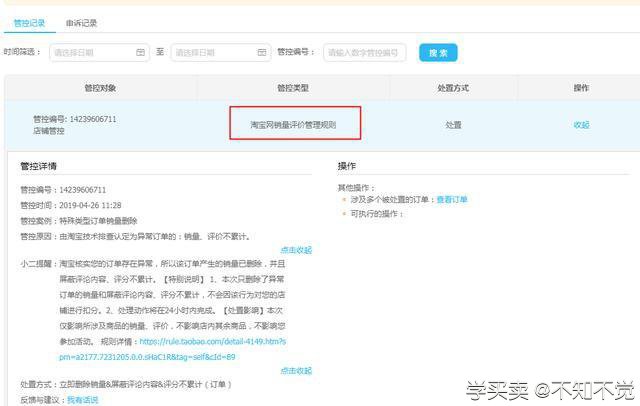Click the end date input field

[221, 53]
